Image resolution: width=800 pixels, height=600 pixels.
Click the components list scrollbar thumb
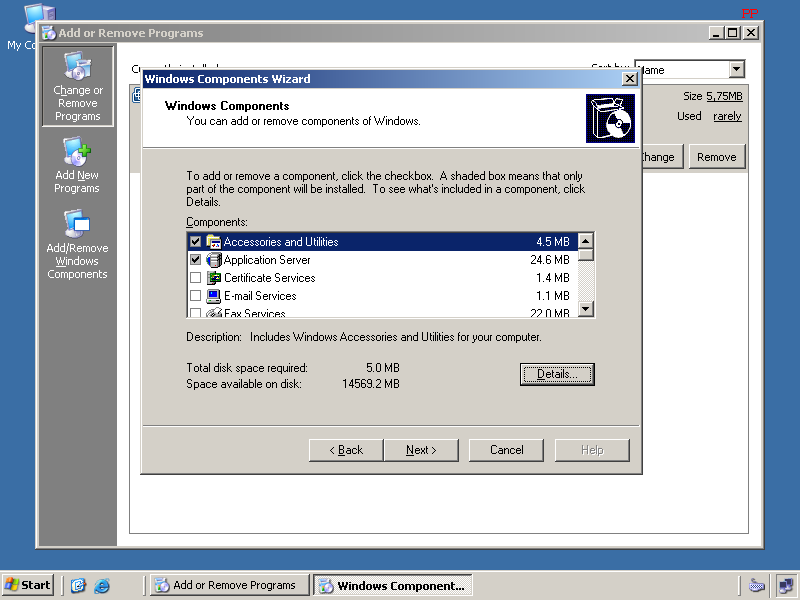[x=586, y=255]
